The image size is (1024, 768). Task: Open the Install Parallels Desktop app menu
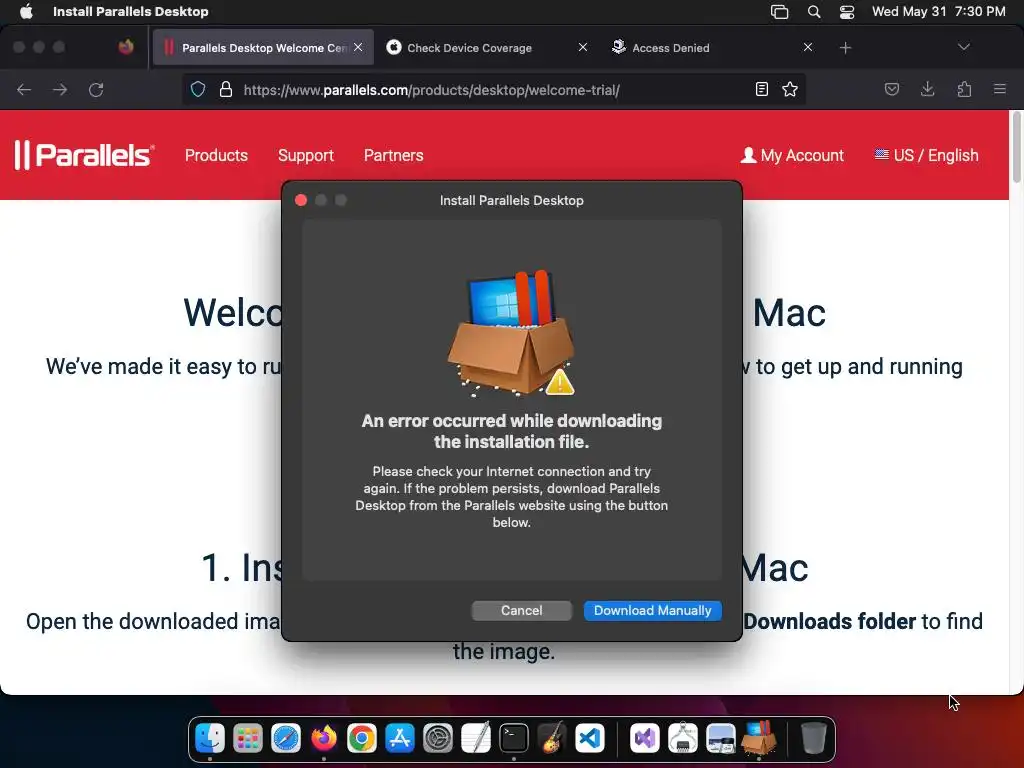(x=131, y=11)
